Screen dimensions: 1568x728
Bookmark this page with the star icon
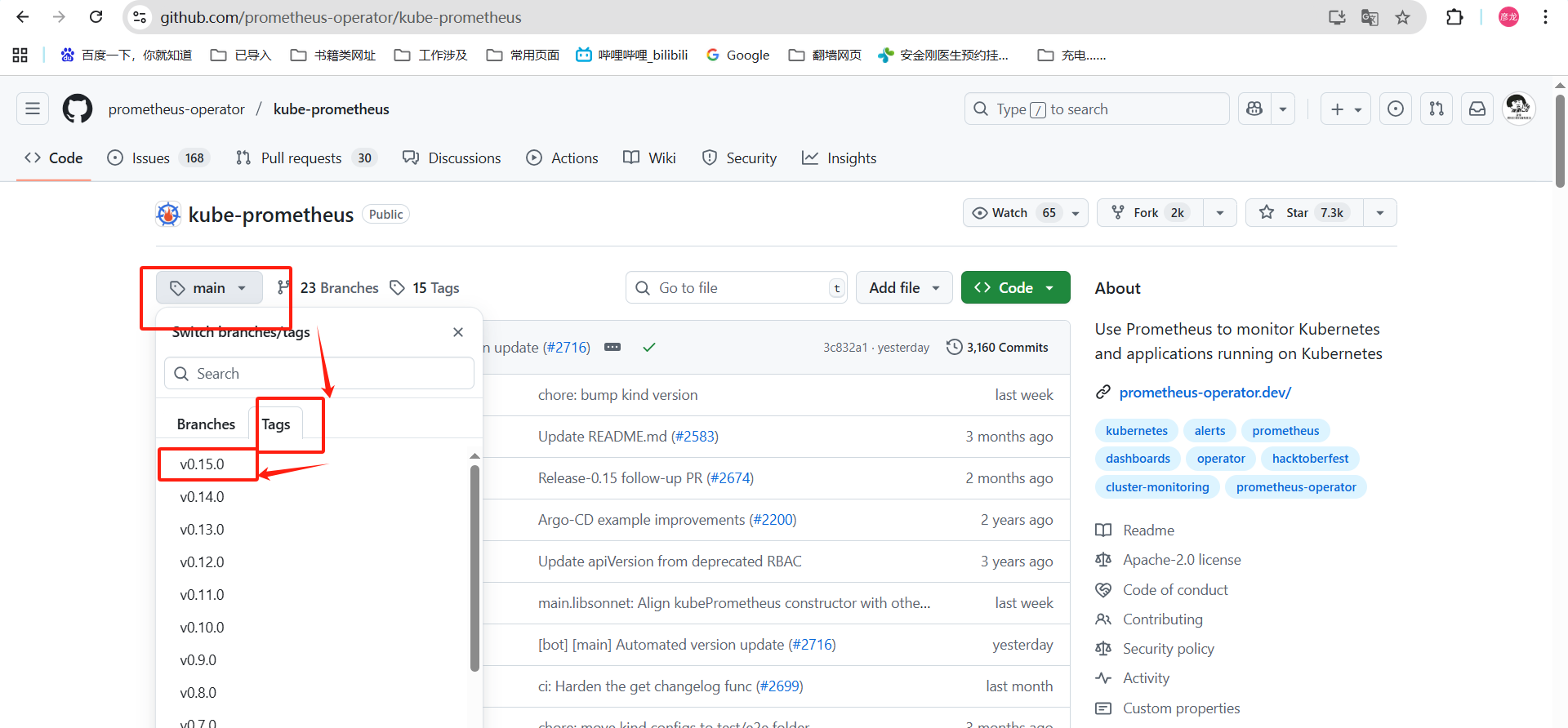click(x=1402, y=17)
